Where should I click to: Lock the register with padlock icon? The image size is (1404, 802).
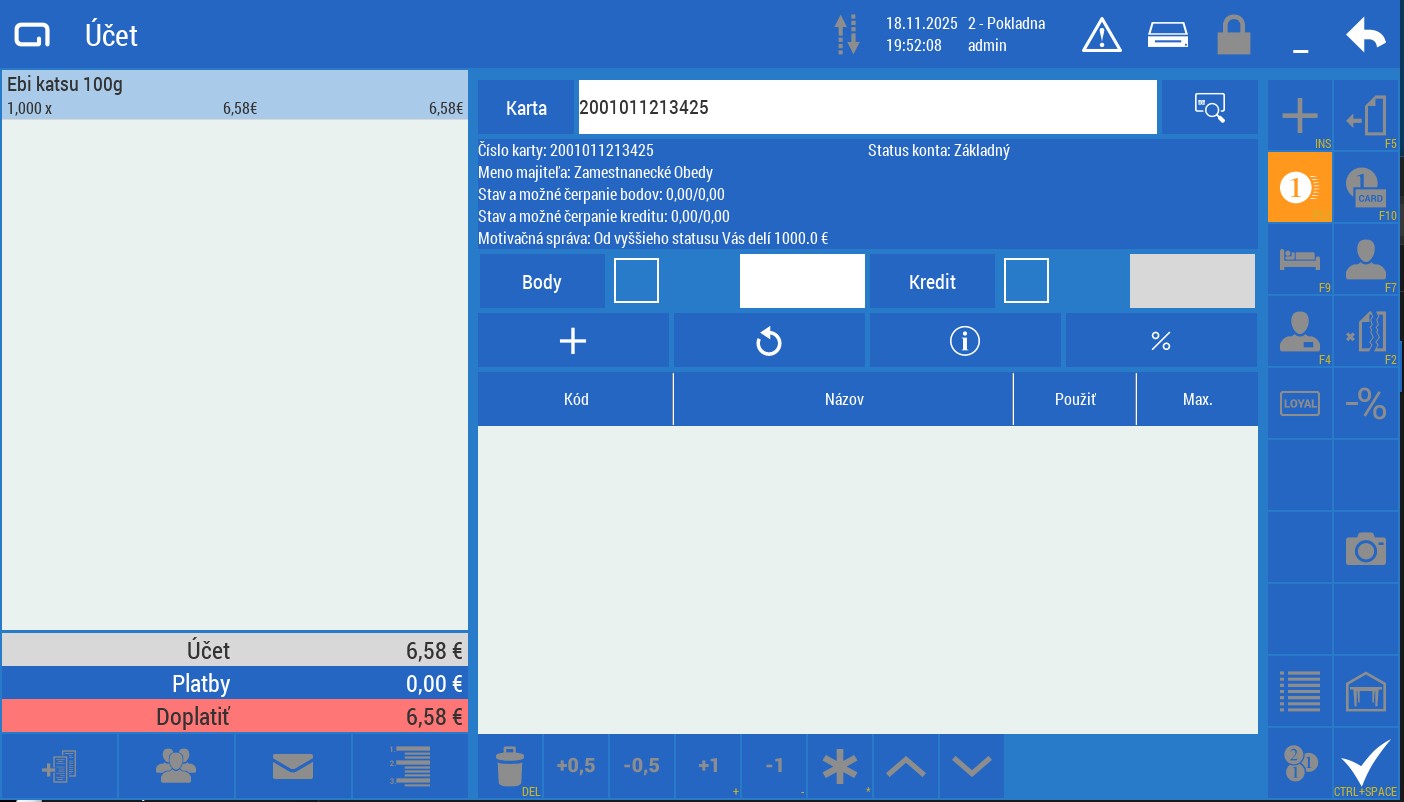(1233, 36)
